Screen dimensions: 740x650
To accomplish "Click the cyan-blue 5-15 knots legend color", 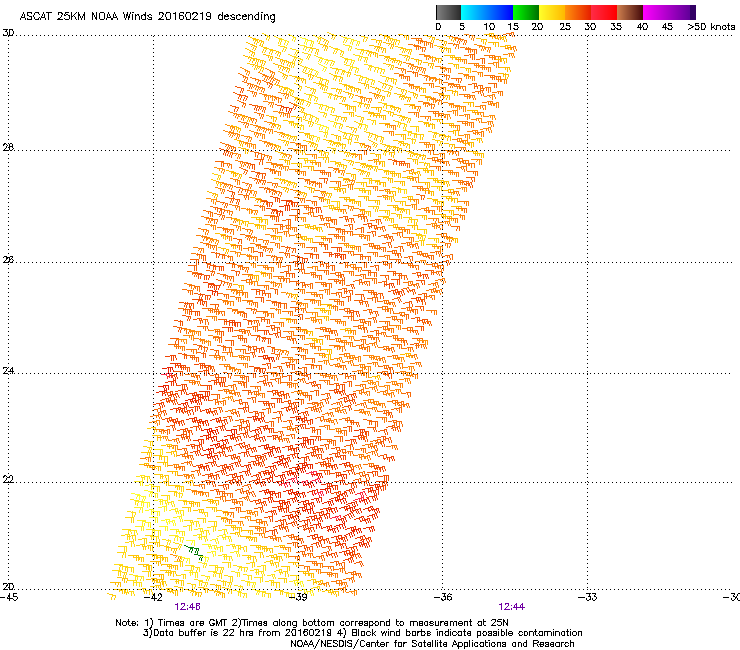I will tap(487, 12).
